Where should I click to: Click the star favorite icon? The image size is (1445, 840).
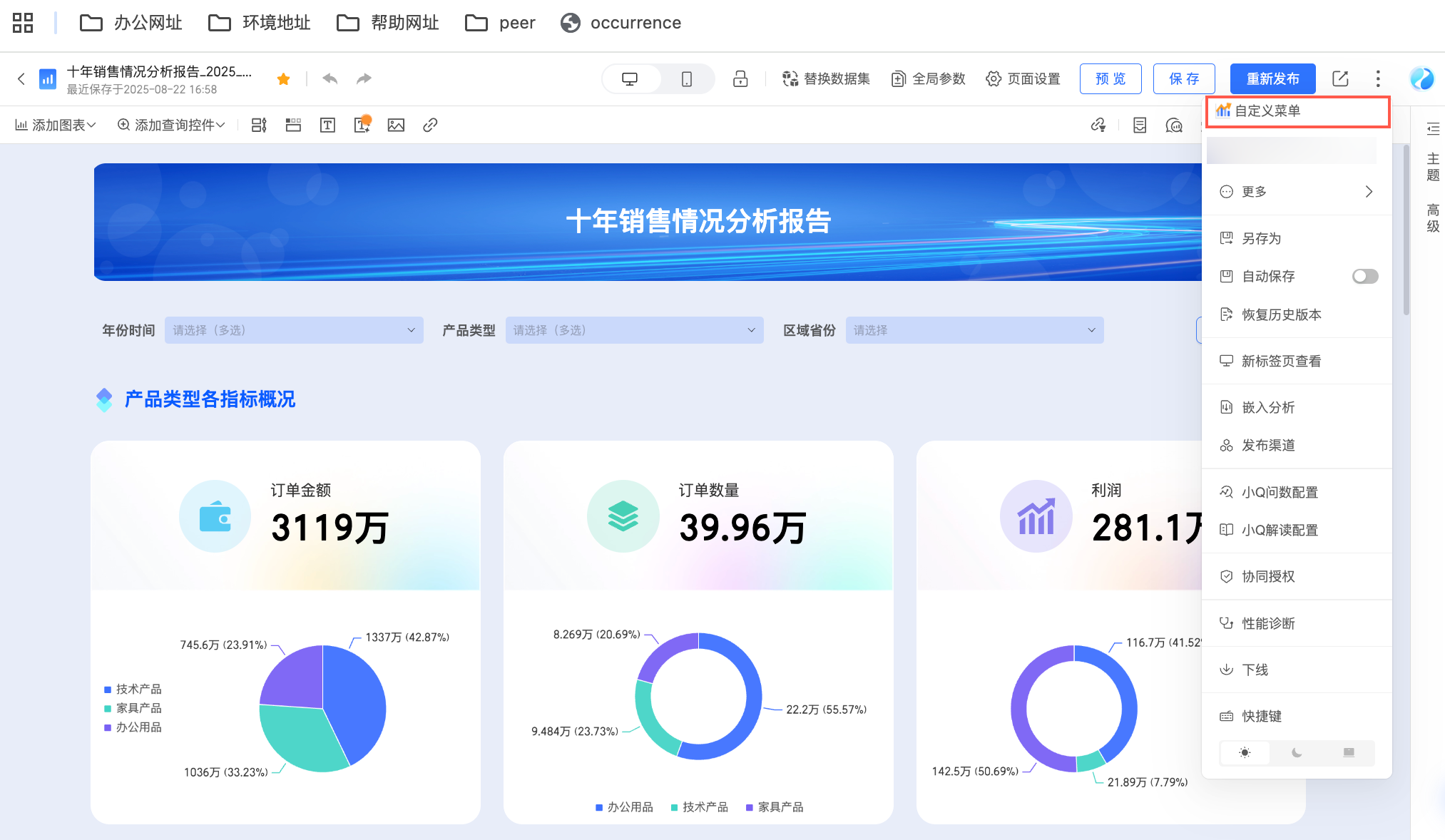[x=283, y=79]
